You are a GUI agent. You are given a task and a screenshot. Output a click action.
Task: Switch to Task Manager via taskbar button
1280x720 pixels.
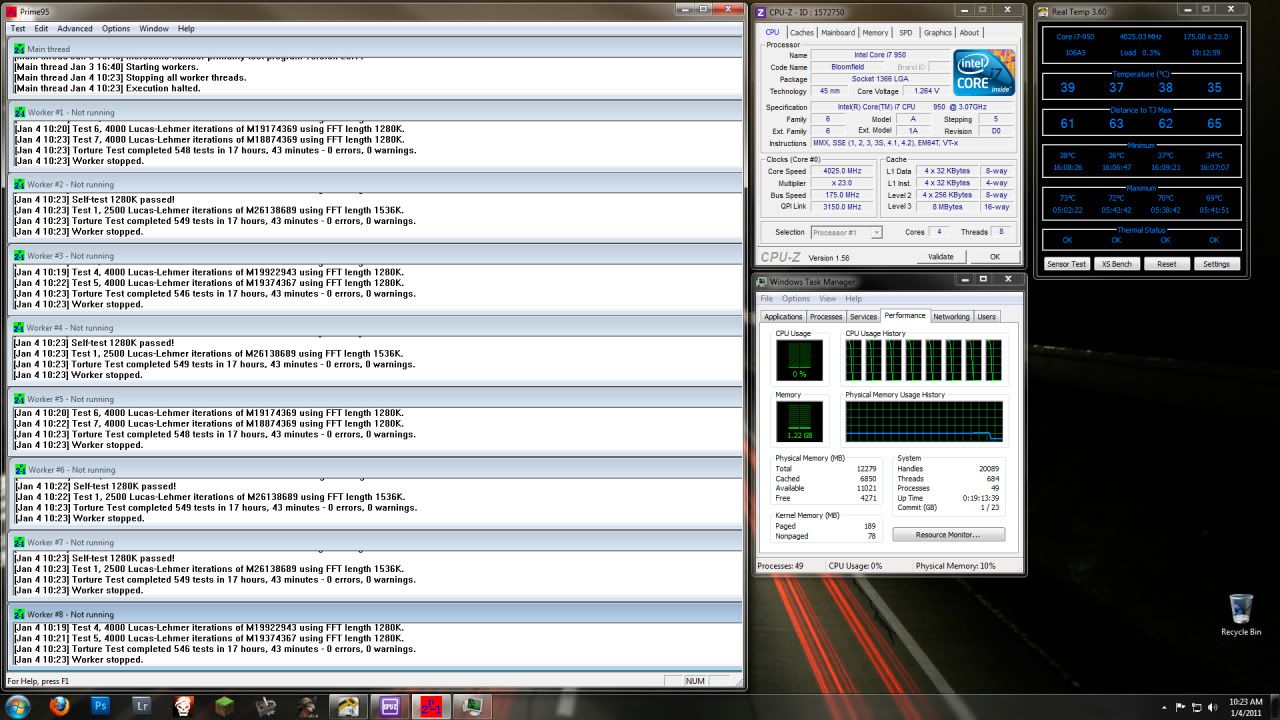[472, 707]
